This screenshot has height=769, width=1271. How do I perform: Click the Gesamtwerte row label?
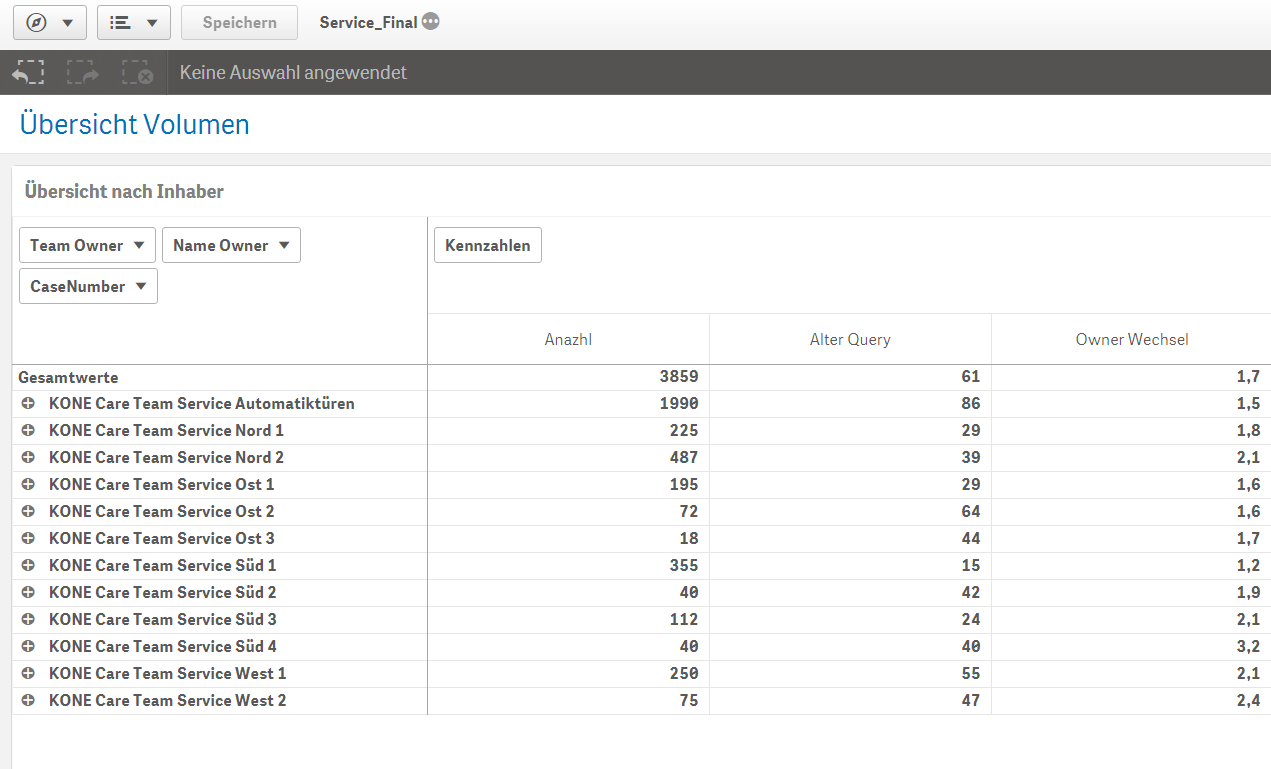point(68,377)
